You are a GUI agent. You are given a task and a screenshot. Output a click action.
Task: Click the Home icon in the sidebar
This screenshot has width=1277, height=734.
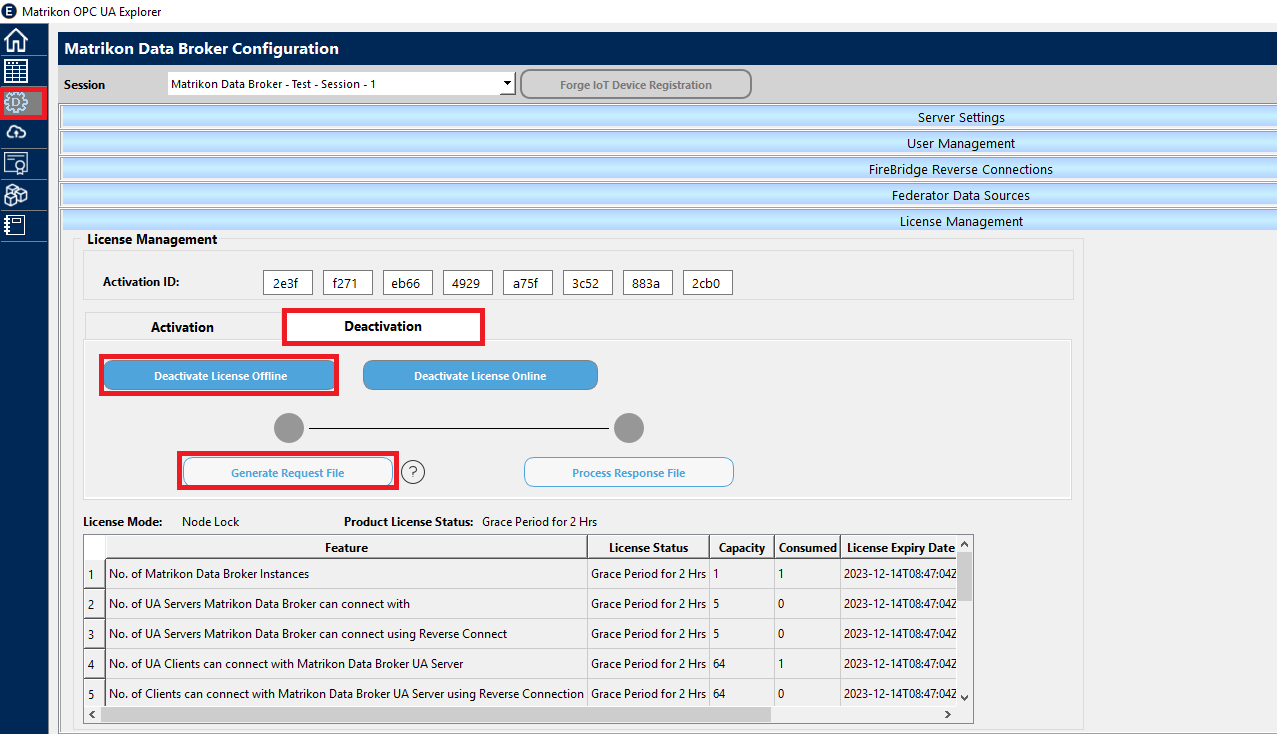click(x=15, y=39)
